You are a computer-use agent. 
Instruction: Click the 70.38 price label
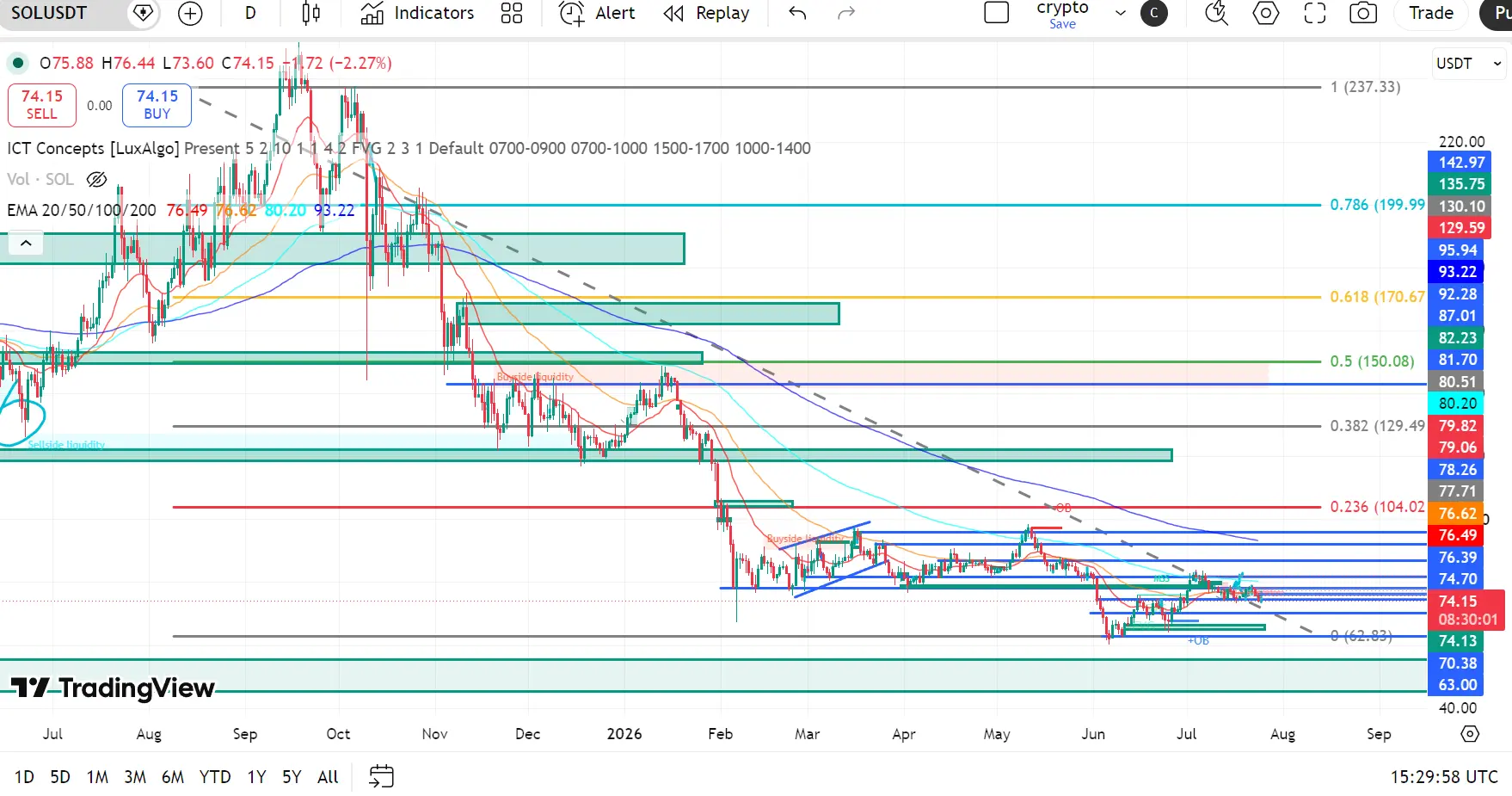tap(1457, 663)
